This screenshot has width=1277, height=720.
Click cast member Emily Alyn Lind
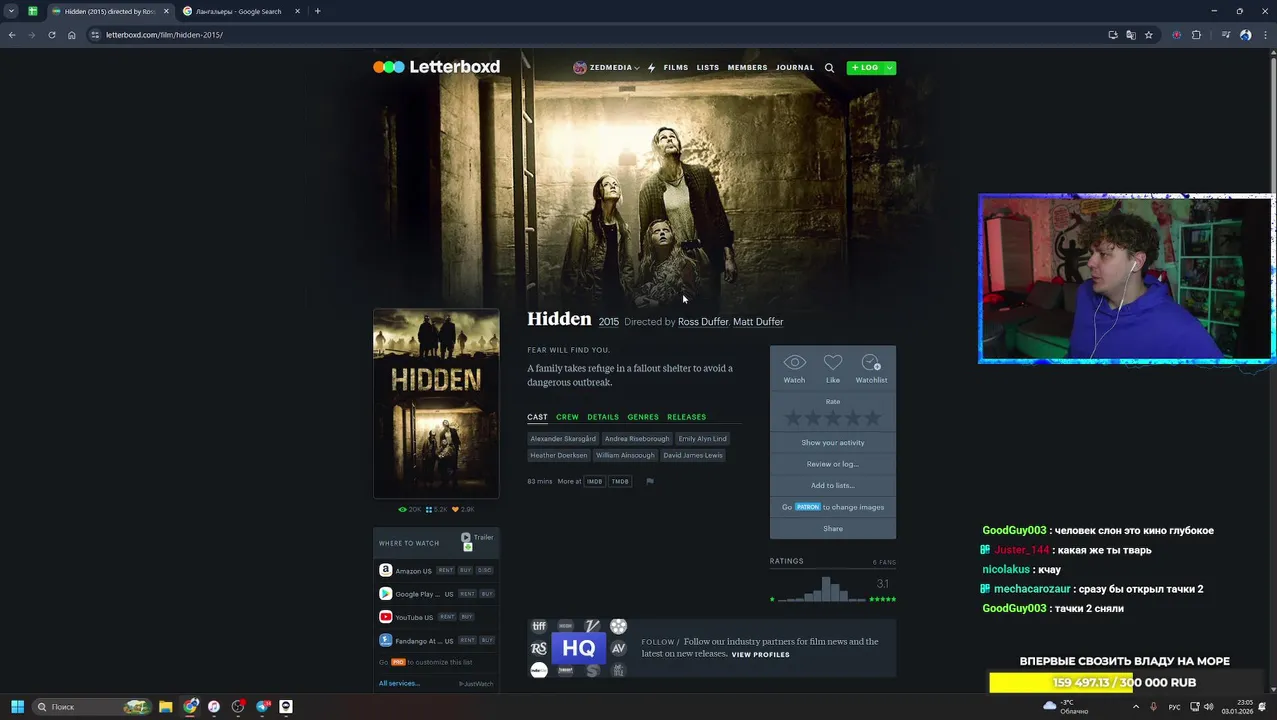pyautogui.click(x=702, y=439)
